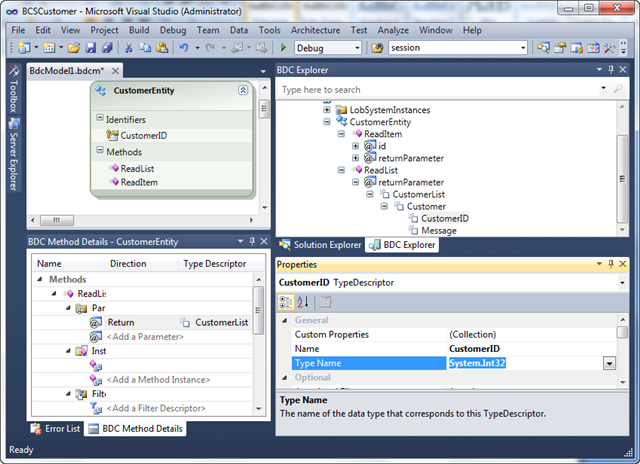Click the Undo toolbar icon

(184, 48)
